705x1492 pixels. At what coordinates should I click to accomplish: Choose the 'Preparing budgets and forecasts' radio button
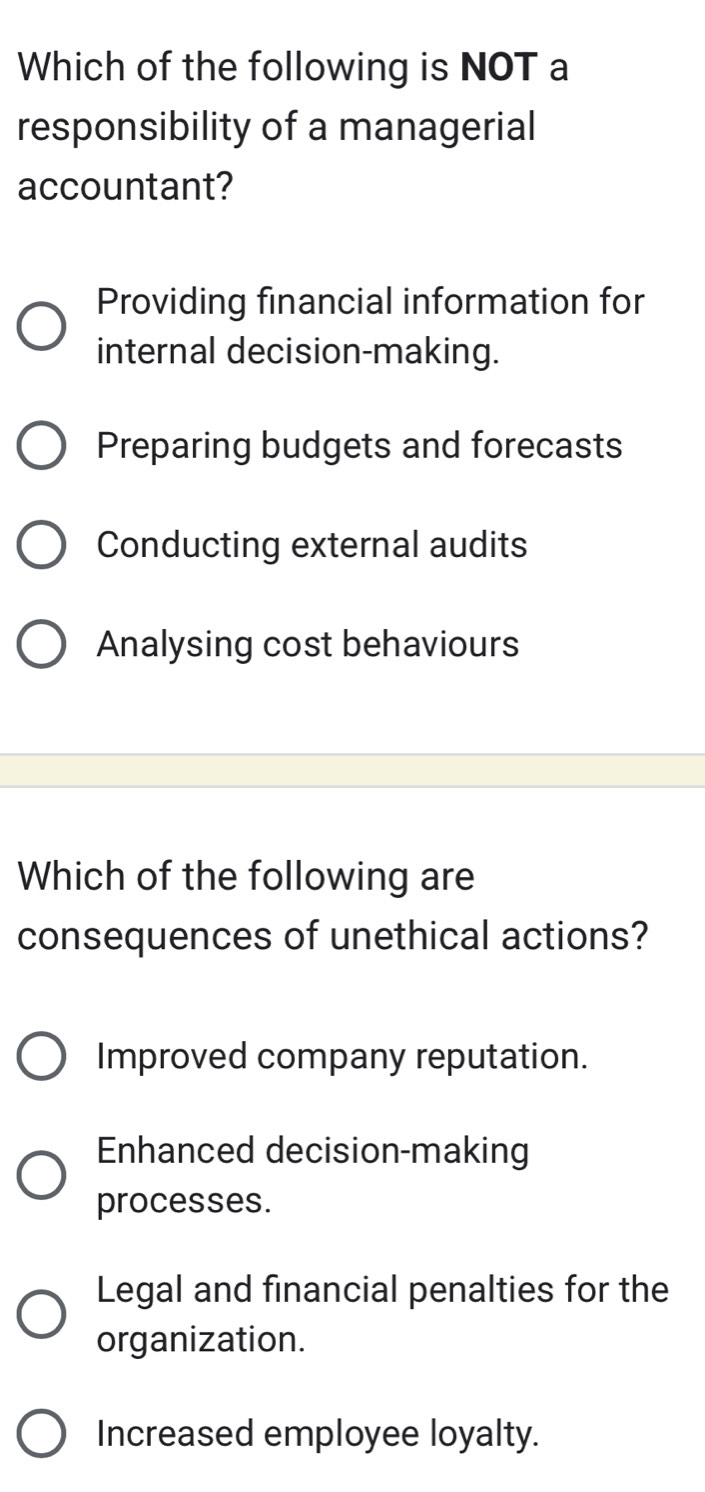click(x=42, y=446)
